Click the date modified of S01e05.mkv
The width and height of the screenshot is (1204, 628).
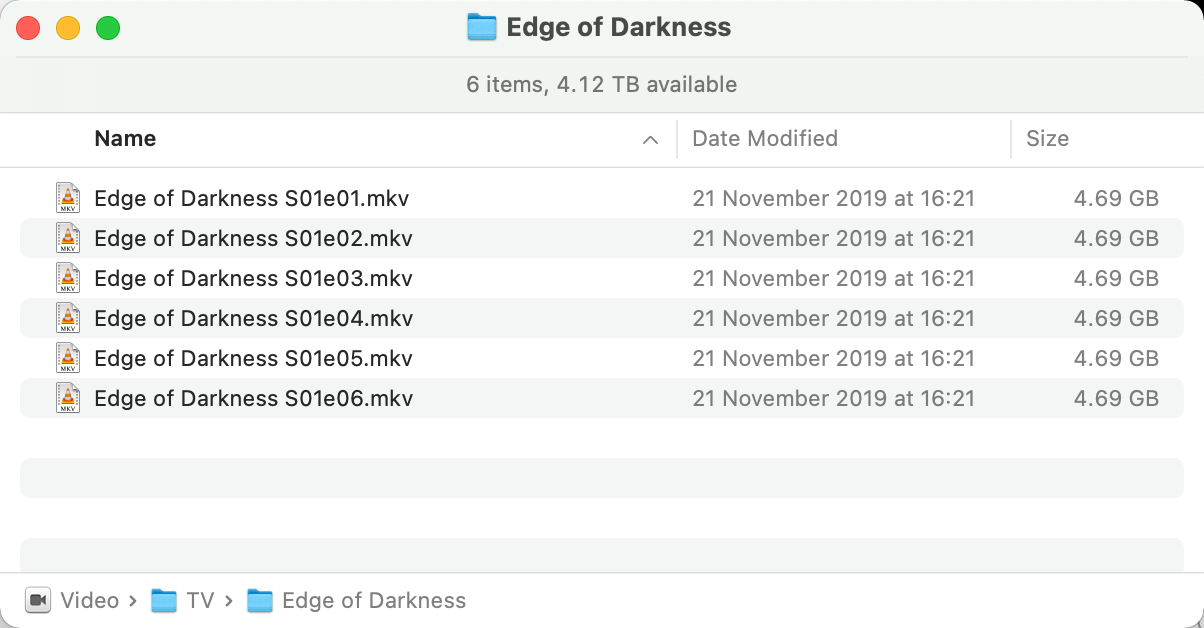click(x=833, y=358)
